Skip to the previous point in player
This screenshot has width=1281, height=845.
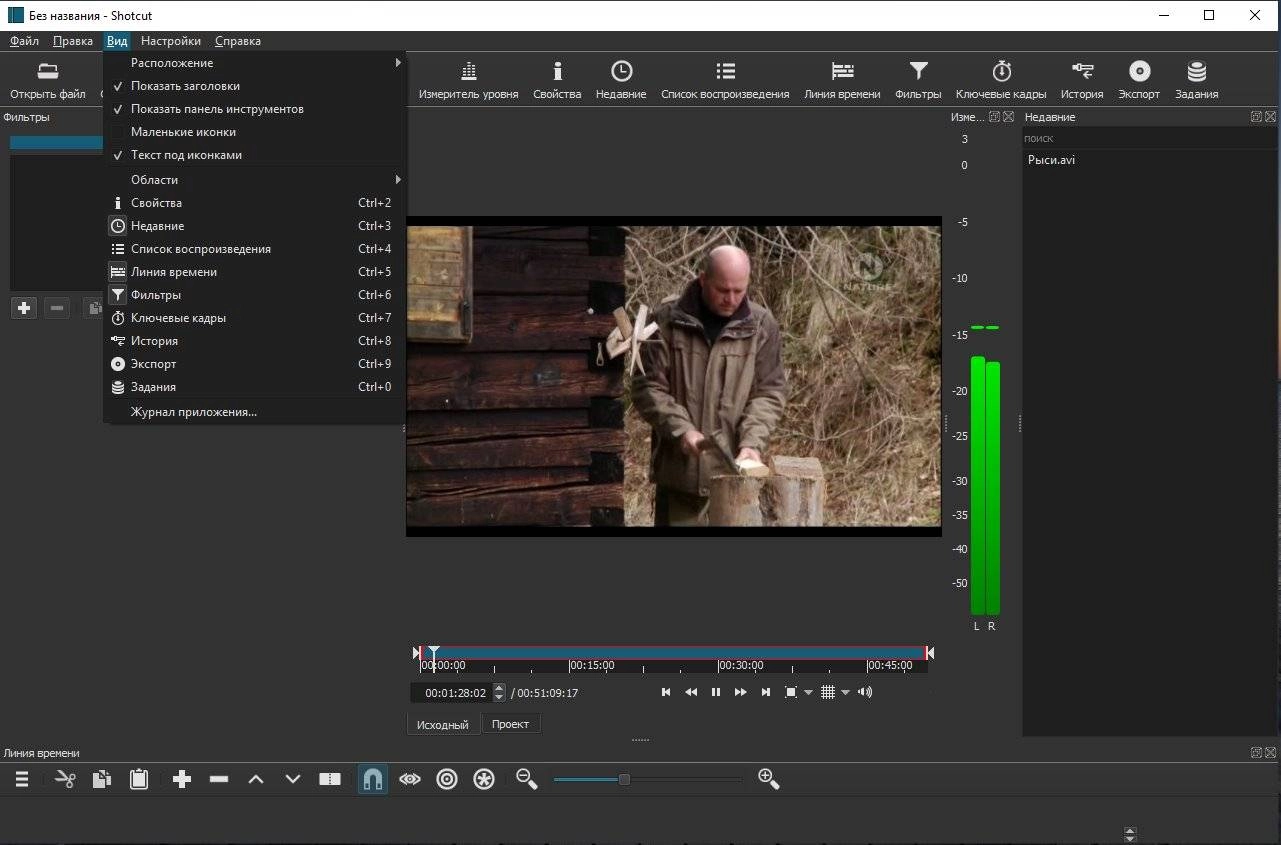pos(666,692)
